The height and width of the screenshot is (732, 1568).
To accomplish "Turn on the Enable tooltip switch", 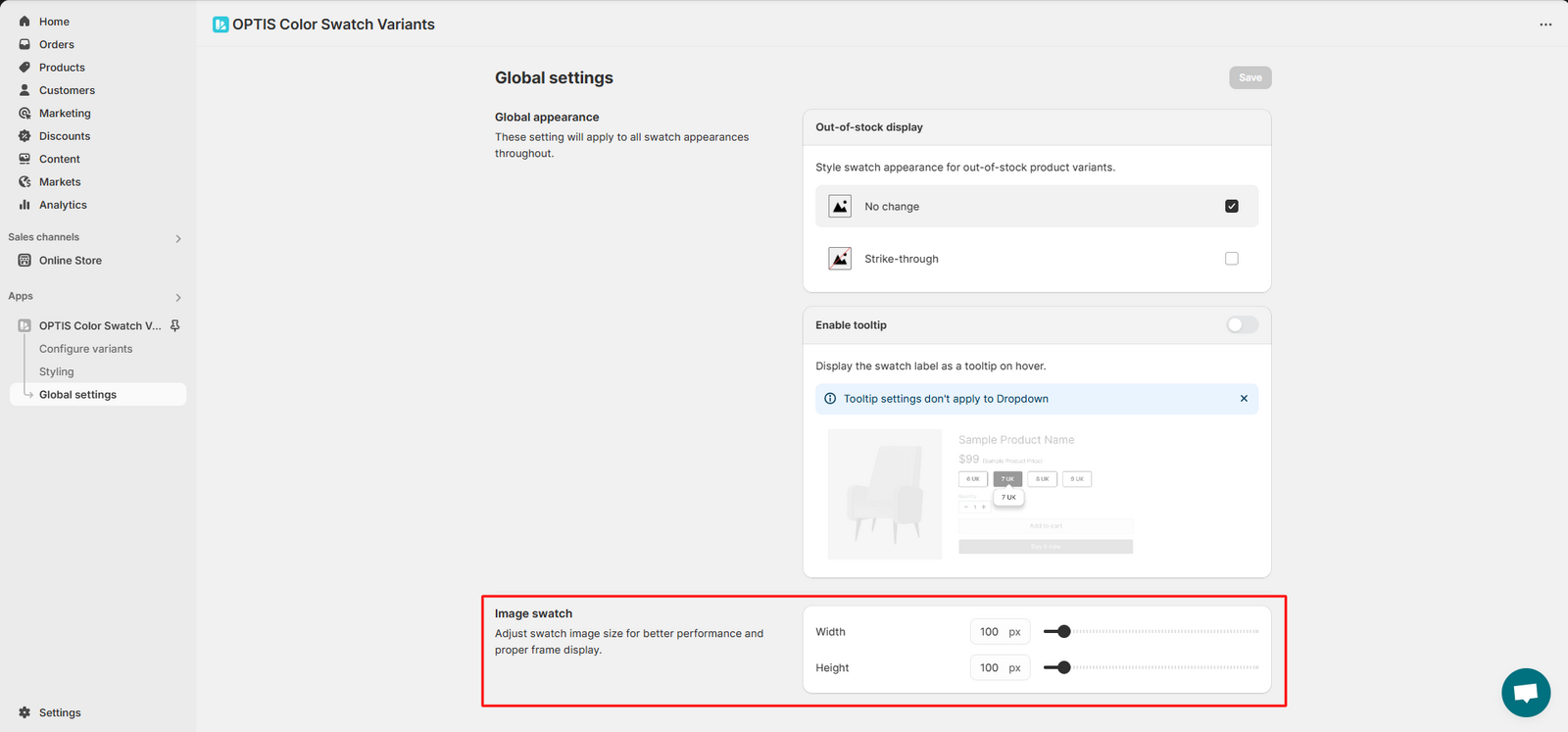I will click(1242, 324).
